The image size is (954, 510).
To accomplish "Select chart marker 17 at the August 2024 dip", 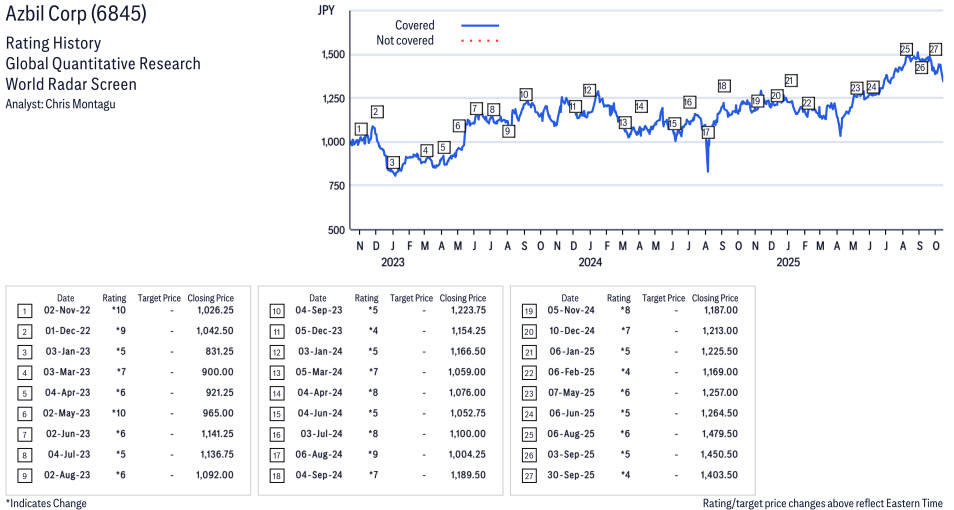I will pyautogui.click(x=707, y=132).
